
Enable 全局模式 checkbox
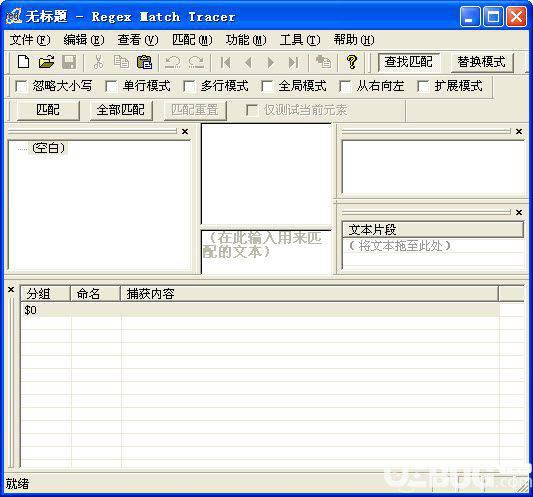pyautogui.click(x=266, y=86)
